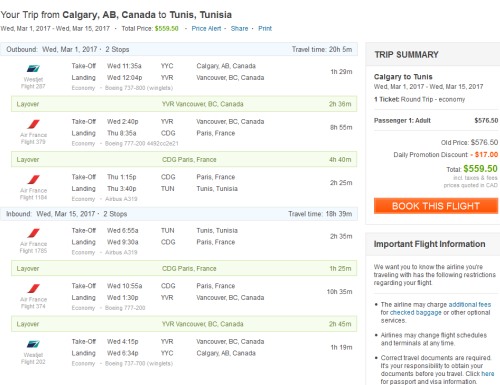Click the outbound YVR Vancouver layover row
The image size is (500, 385).
tap(184, 104)
